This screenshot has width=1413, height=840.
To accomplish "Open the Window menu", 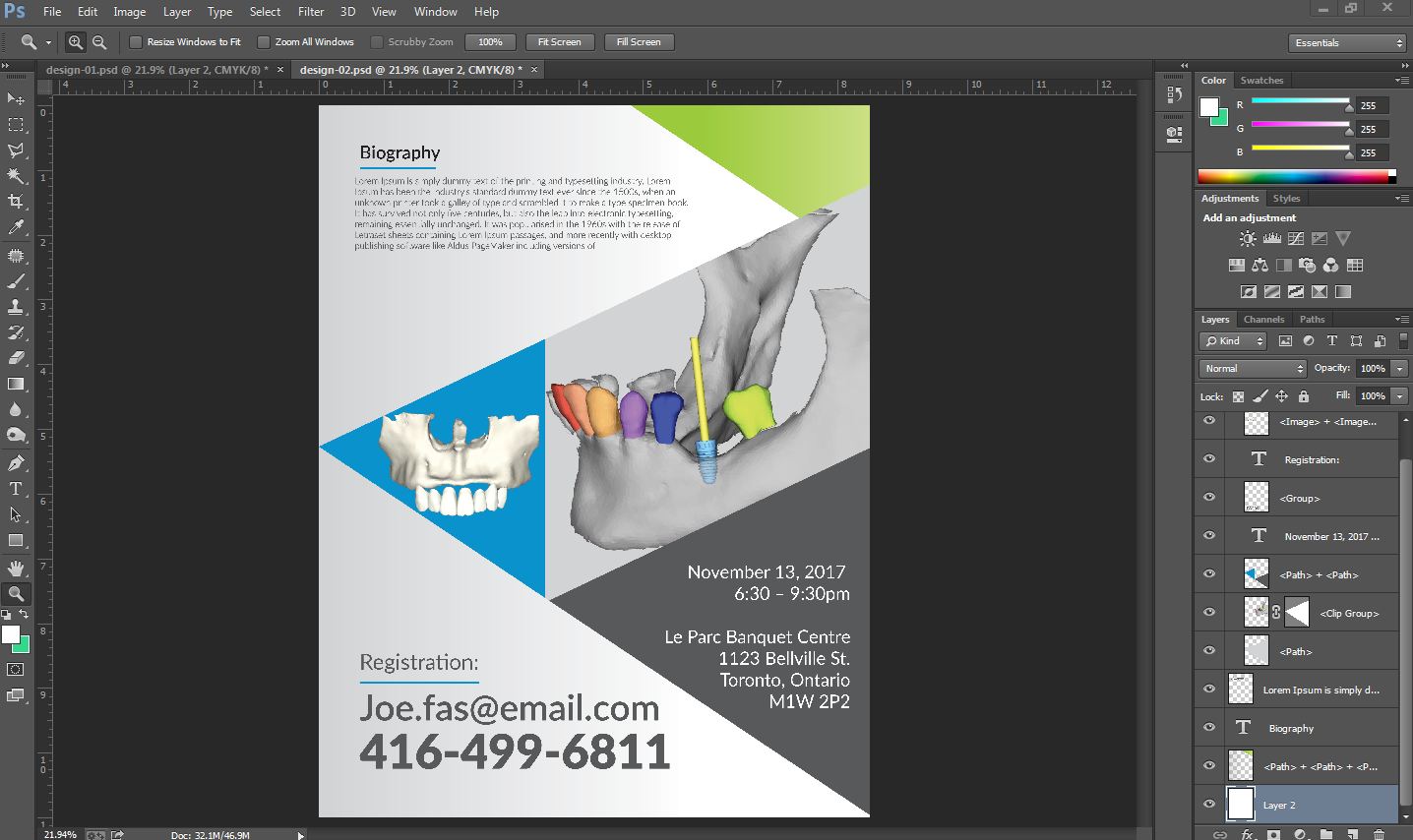I will pos(435,12).
